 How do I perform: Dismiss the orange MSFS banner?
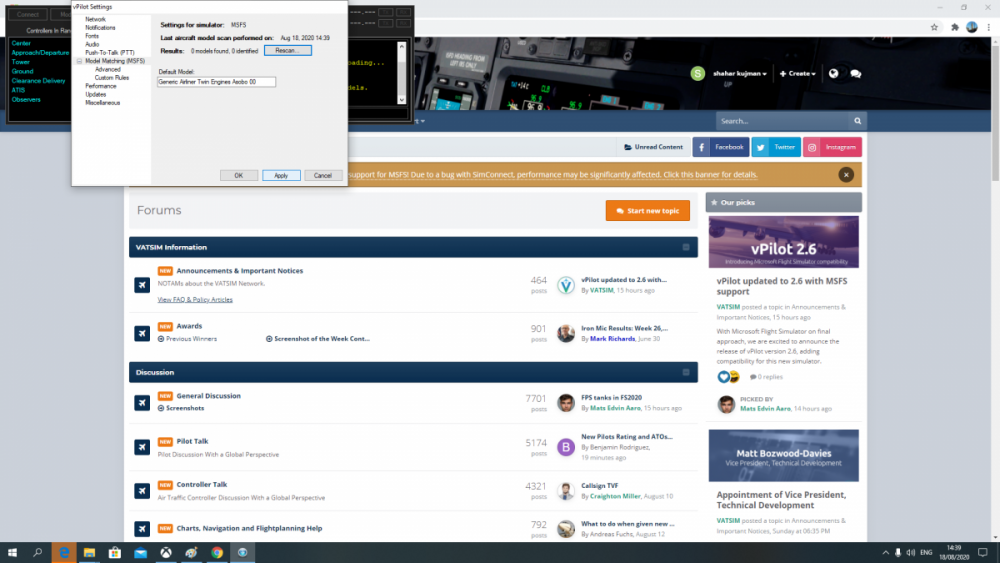[846, 175]
